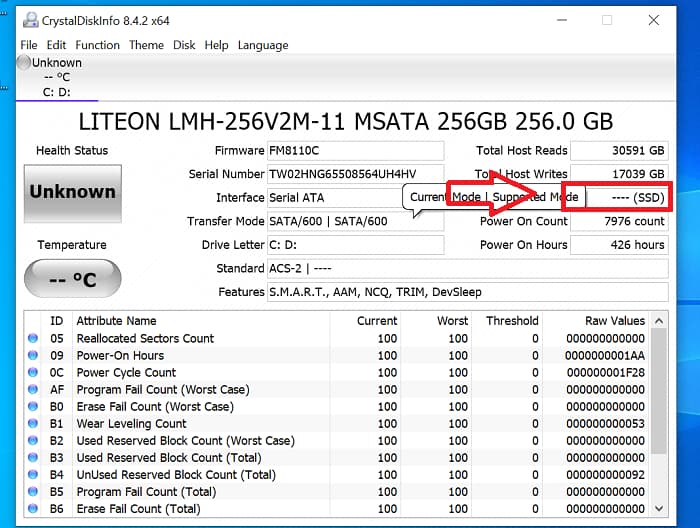
Task: Click the blue status dot for Wear Leveling Count
Action: (x=33, y=424)
